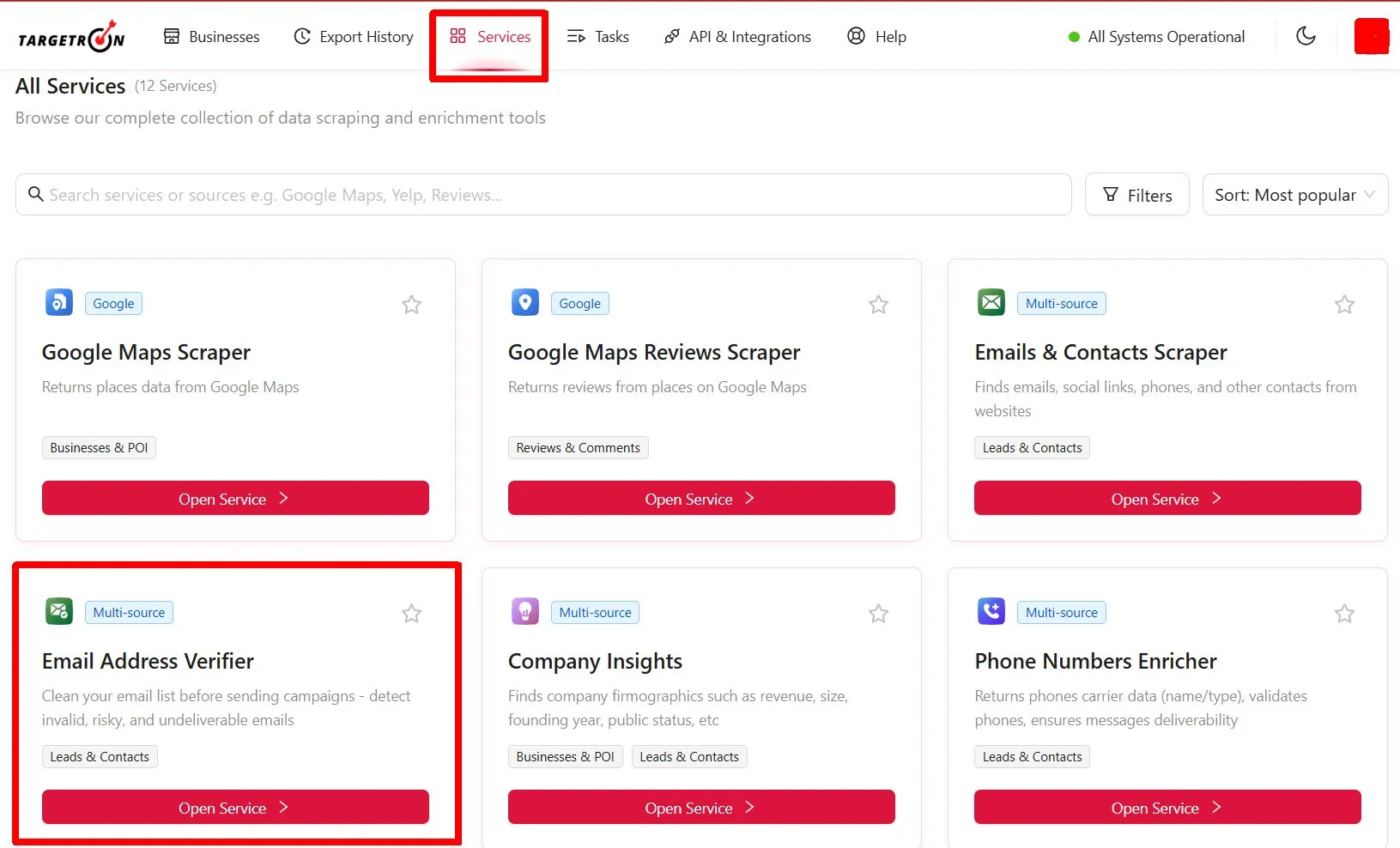Click Leads & Contacts tag on Phone Numbers Enricher
The height and width of the screenshot is (848, 1400).
[1032, 757]
